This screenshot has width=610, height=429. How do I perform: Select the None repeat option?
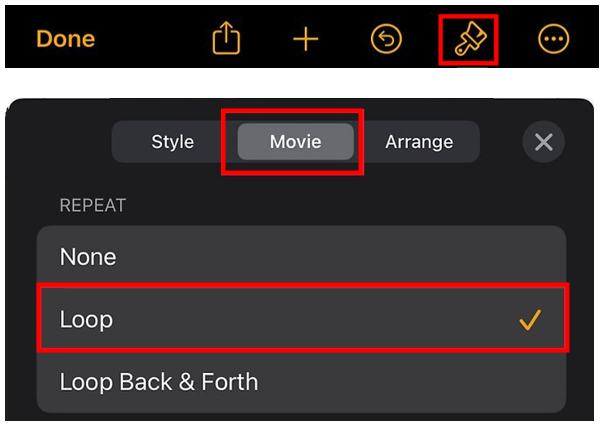[x=301, y=257]
